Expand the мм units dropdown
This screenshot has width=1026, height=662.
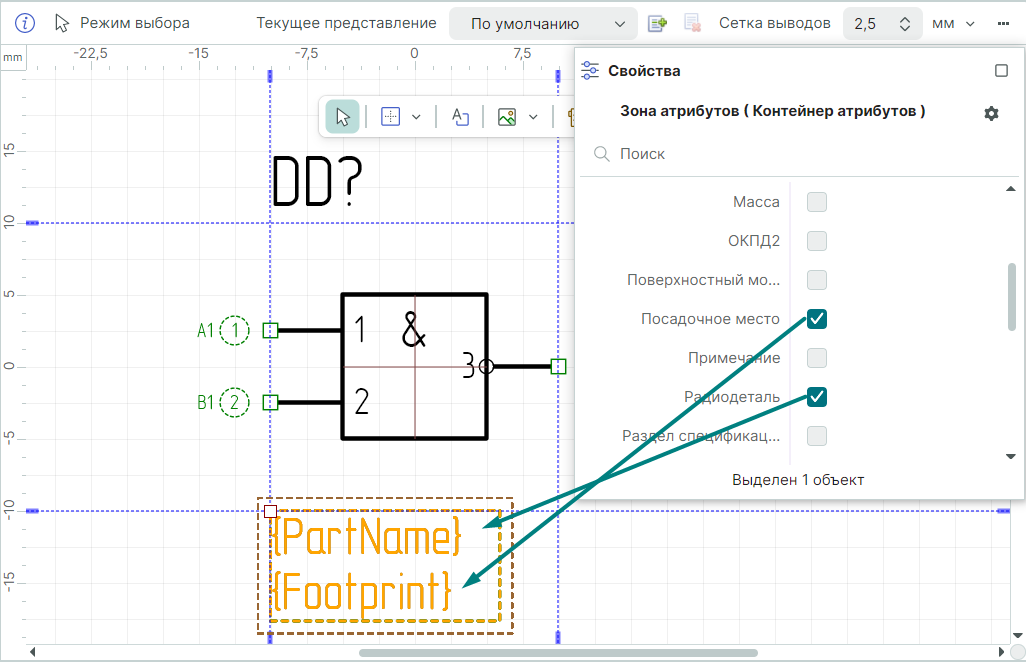953,23
